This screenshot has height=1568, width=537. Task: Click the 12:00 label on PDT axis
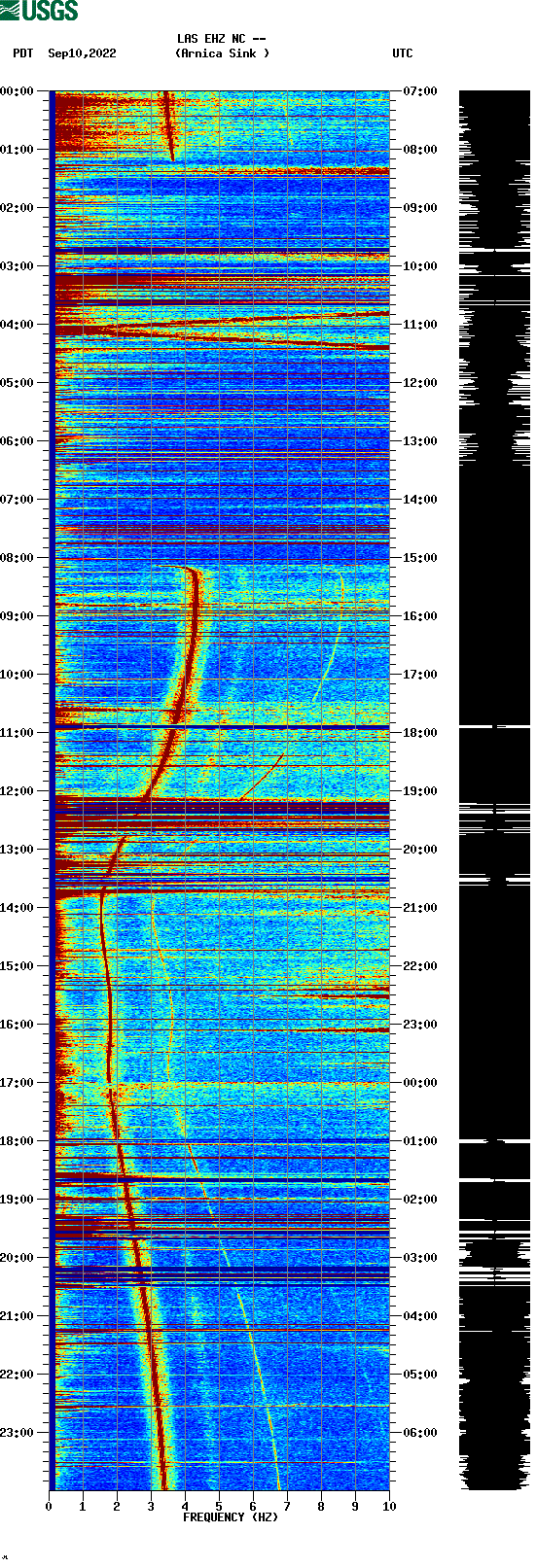(18, 791)
